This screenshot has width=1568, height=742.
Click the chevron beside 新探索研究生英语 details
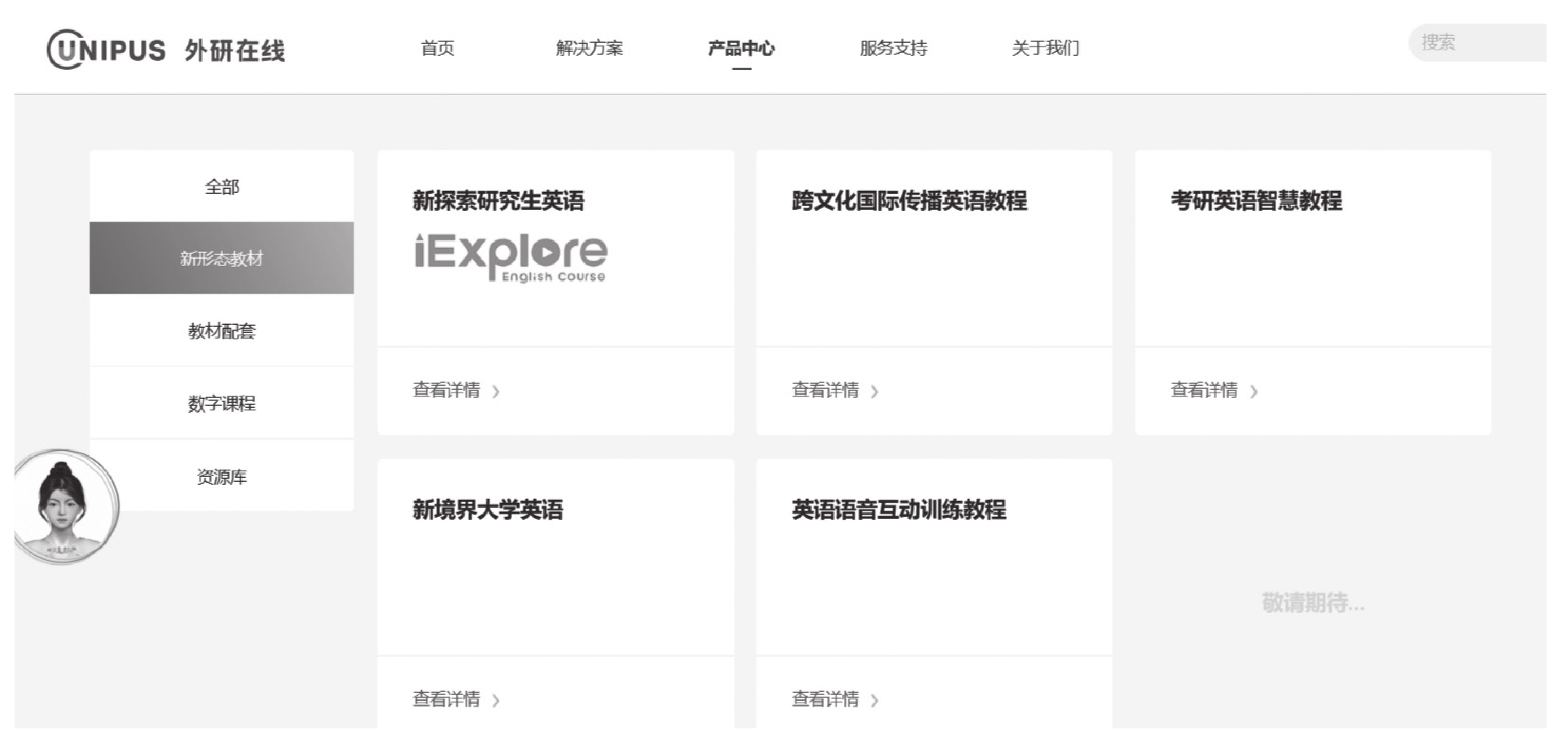point(496,391)
